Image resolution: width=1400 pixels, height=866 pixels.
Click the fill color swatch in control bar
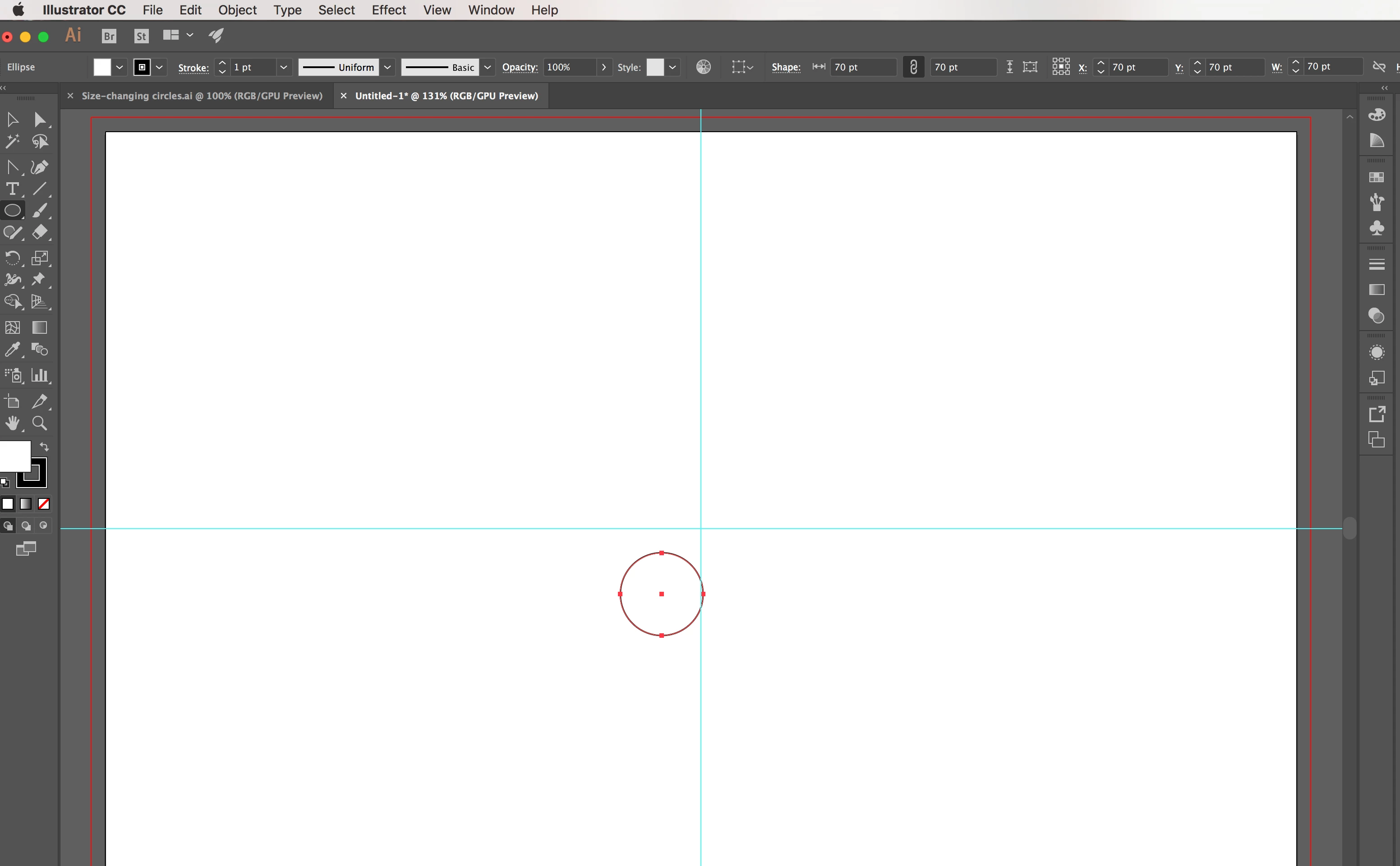tap(102, 67)
